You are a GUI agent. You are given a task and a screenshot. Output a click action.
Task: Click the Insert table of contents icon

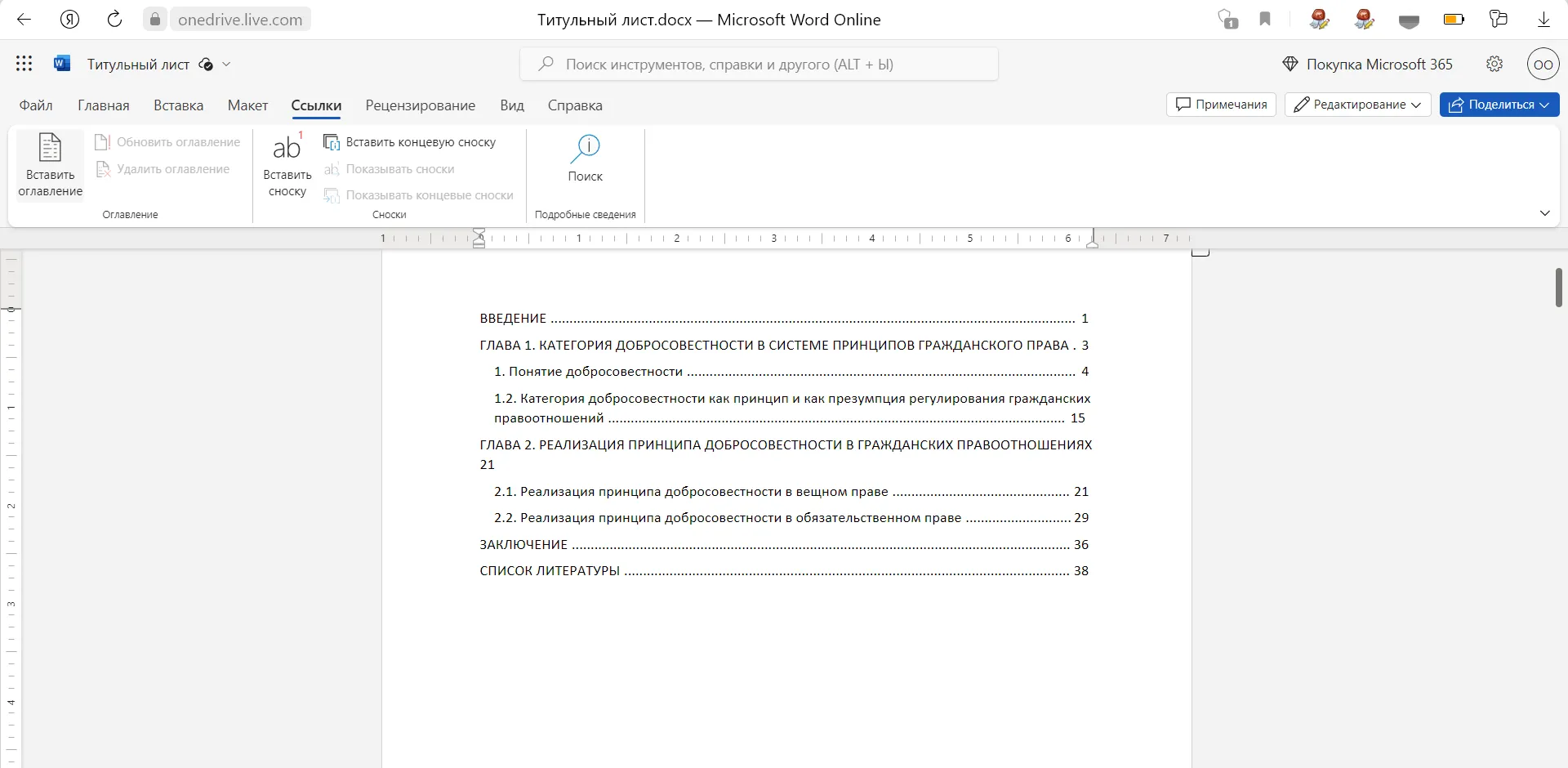click(51, 166)
